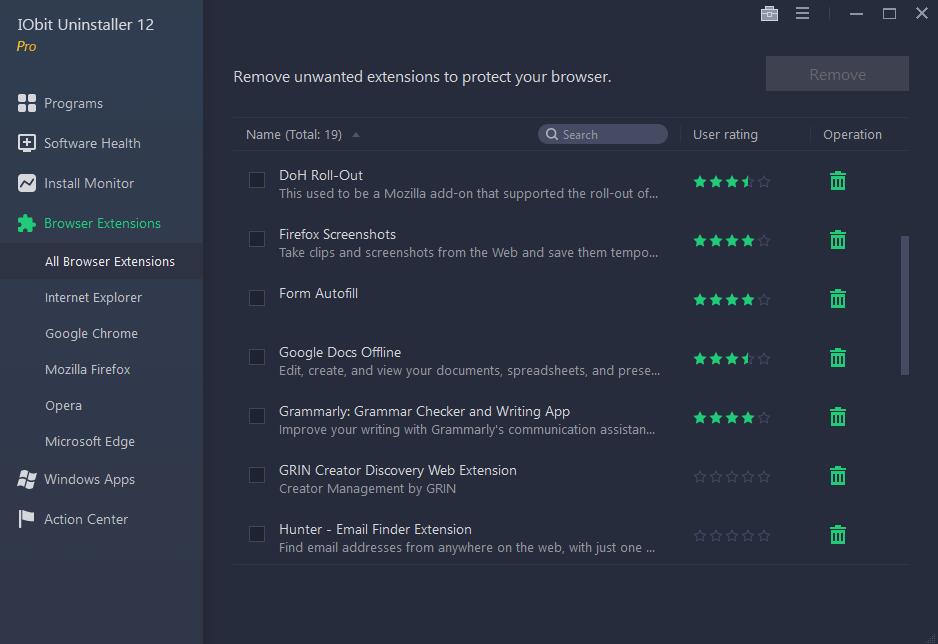Open the toolbox icon in title bar
This screenshot has width=938, height=644.
click(769, 13)
